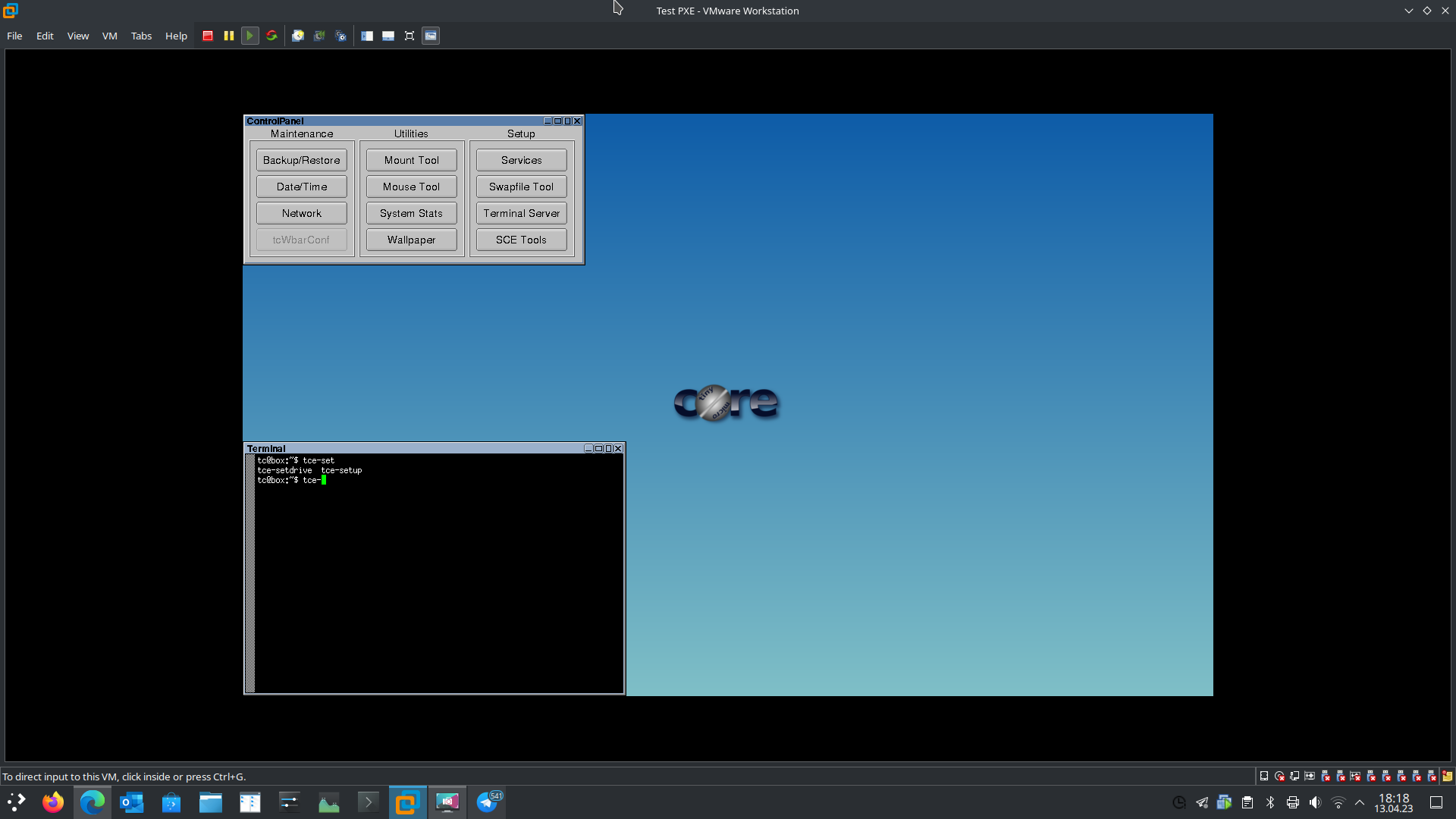Expand the hidden system tray arrow
Image resolution: width=1456 pixels, height=819 pixels.
coord(1360,802)
